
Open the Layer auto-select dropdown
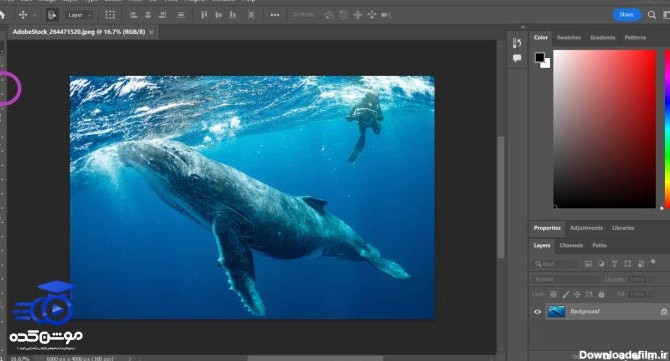[x=80, y=15]
